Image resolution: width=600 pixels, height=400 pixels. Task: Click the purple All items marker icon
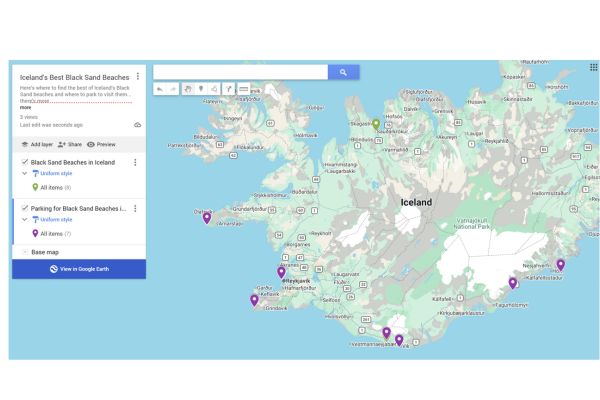[35, 233]
